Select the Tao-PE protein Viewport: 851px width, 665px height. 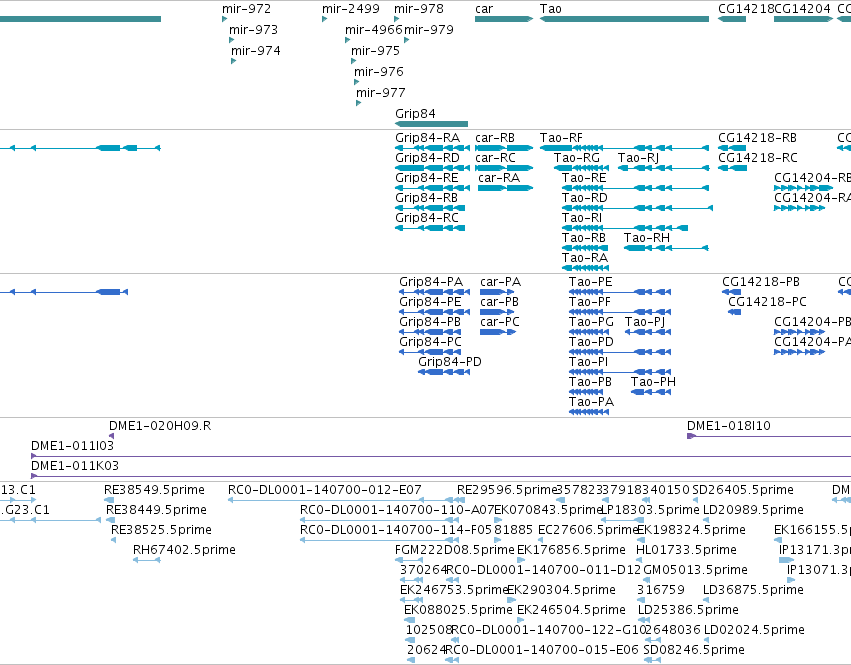click(620, 292)
